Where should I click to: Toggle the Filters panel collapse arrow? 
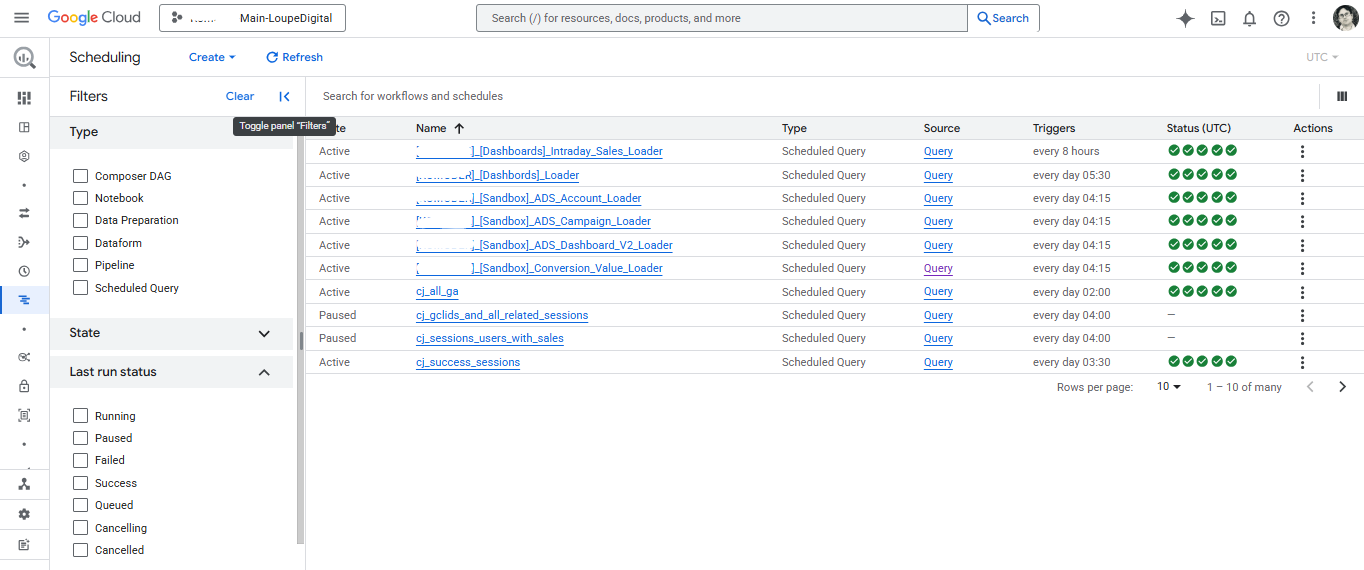(284, 96)
